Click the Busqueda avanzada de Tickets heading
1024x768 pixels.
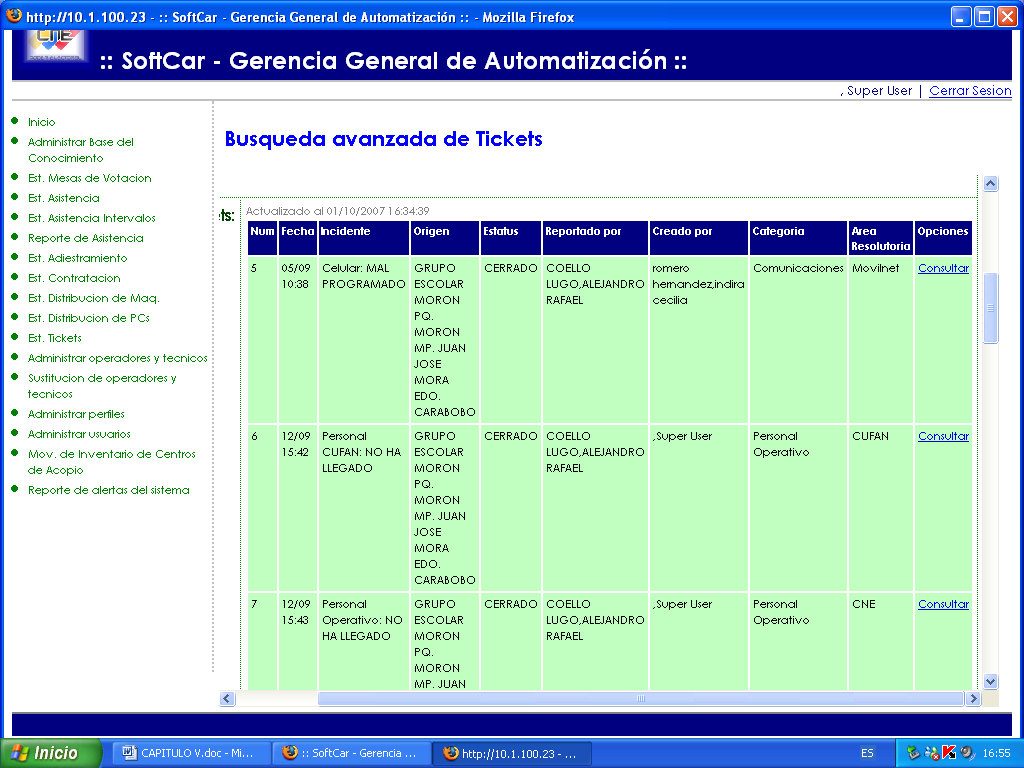point(383,139)
